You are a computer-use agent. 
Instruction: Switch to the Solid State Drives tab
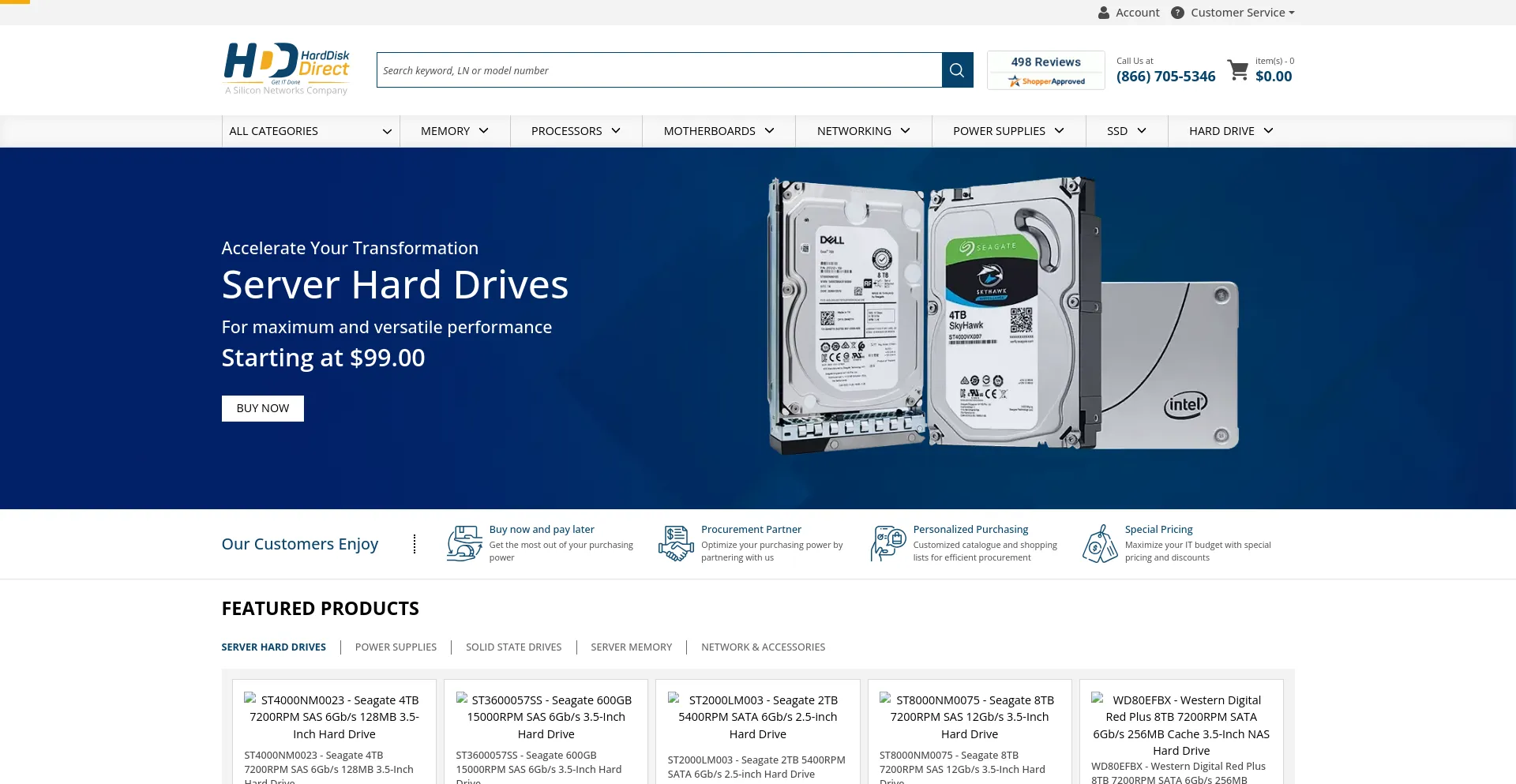point(513,647)
